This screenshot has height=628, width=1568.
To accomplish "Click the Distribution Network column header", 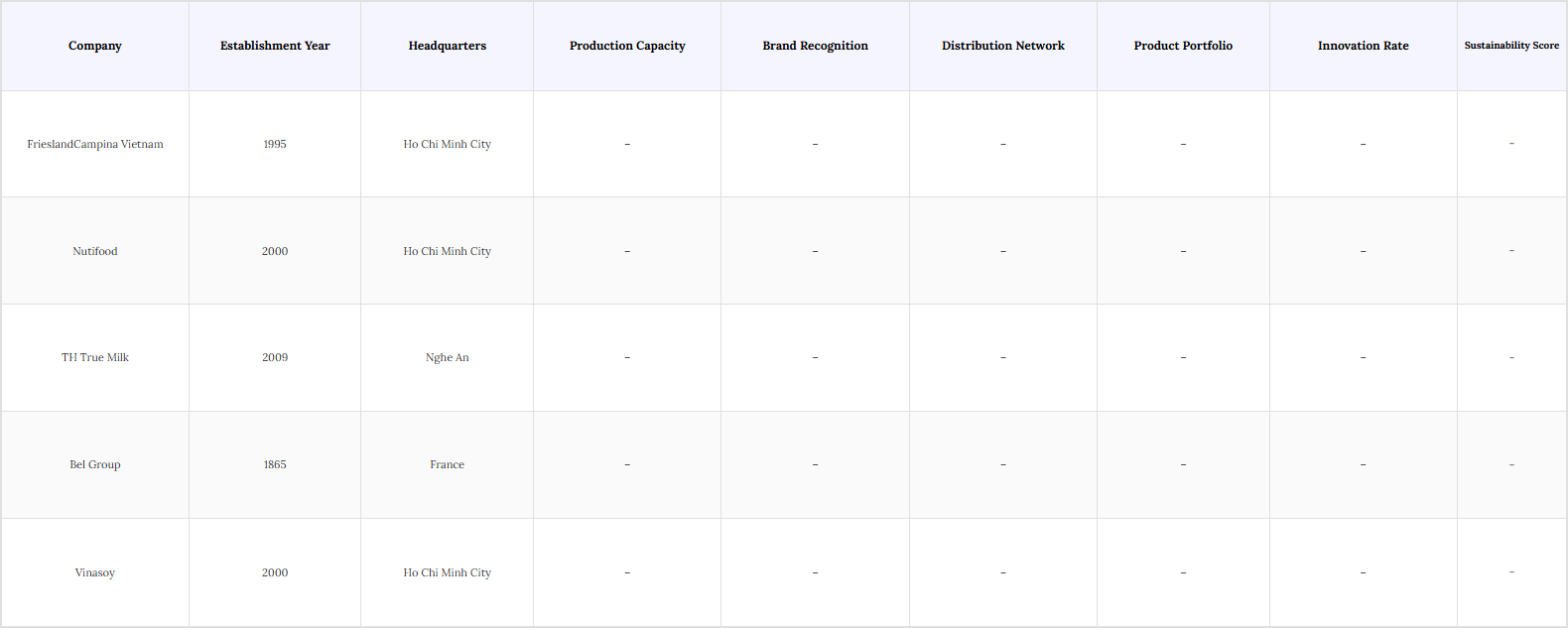I will click(x=1002, y=46).
